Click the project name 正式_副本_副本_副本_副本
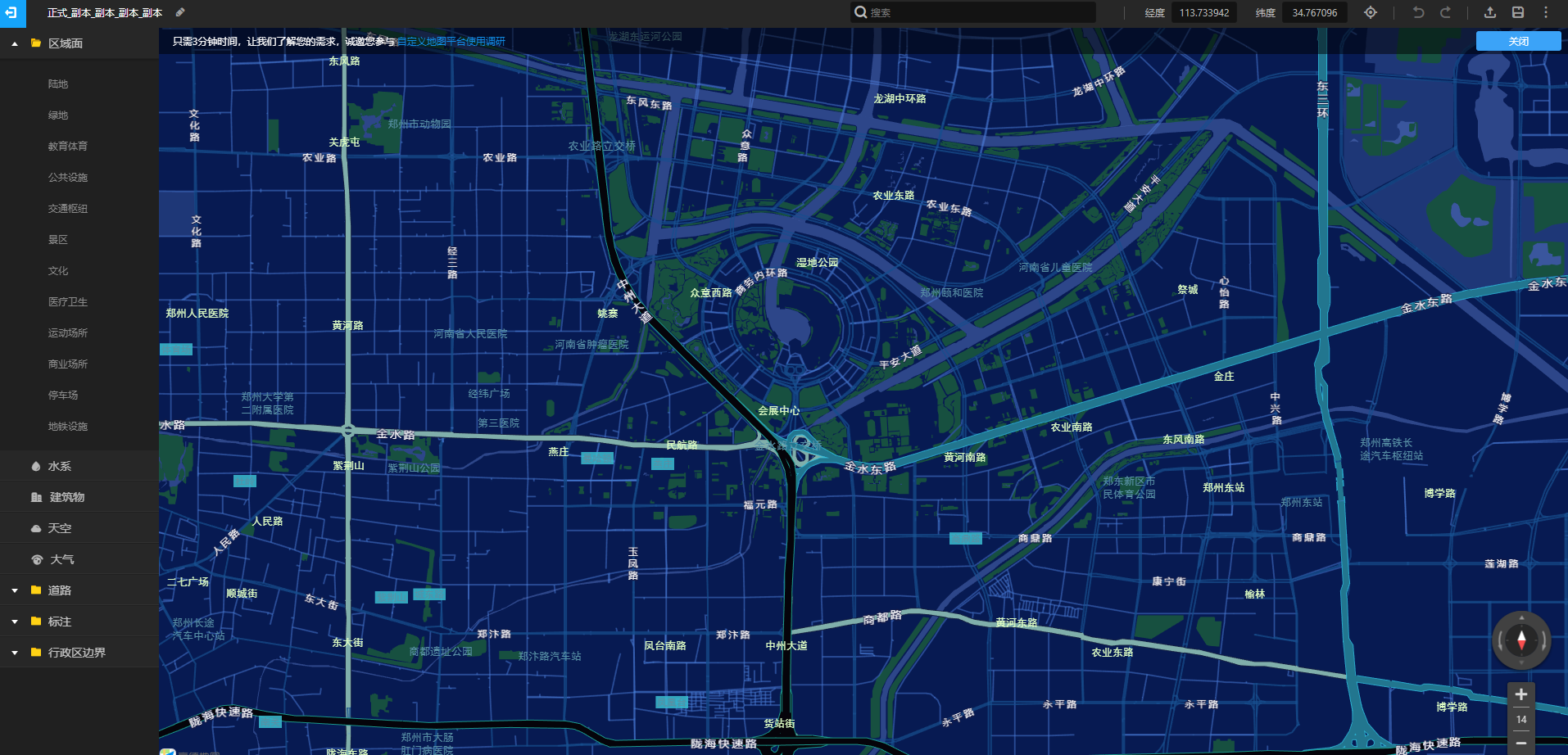The width and height of the screenshot is (1568, 755). 105,13
